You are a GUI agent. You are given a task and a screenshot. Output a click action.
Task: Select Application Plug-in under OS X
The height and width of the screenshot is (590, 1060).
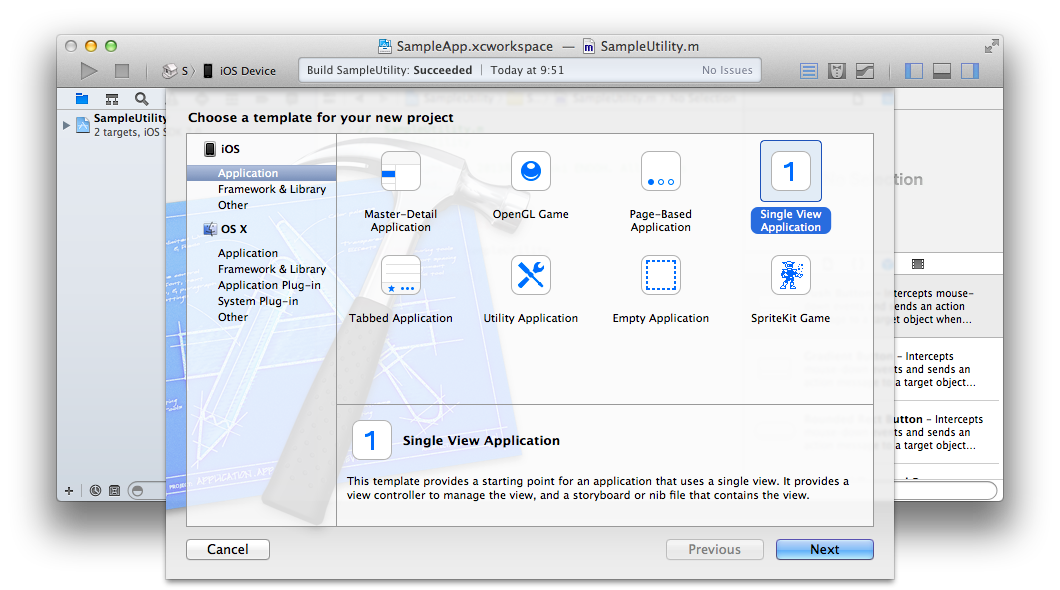click(x=269, y=285)
